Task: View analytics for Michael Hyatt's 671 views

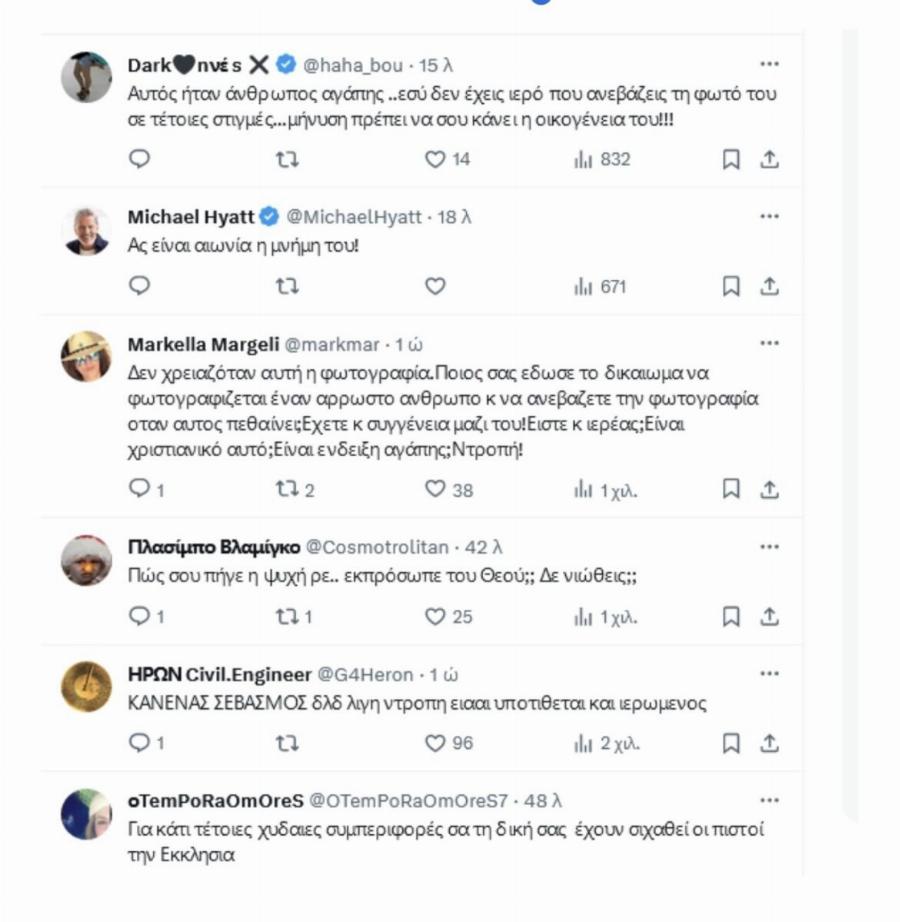Action: click(x=600, y=287)
